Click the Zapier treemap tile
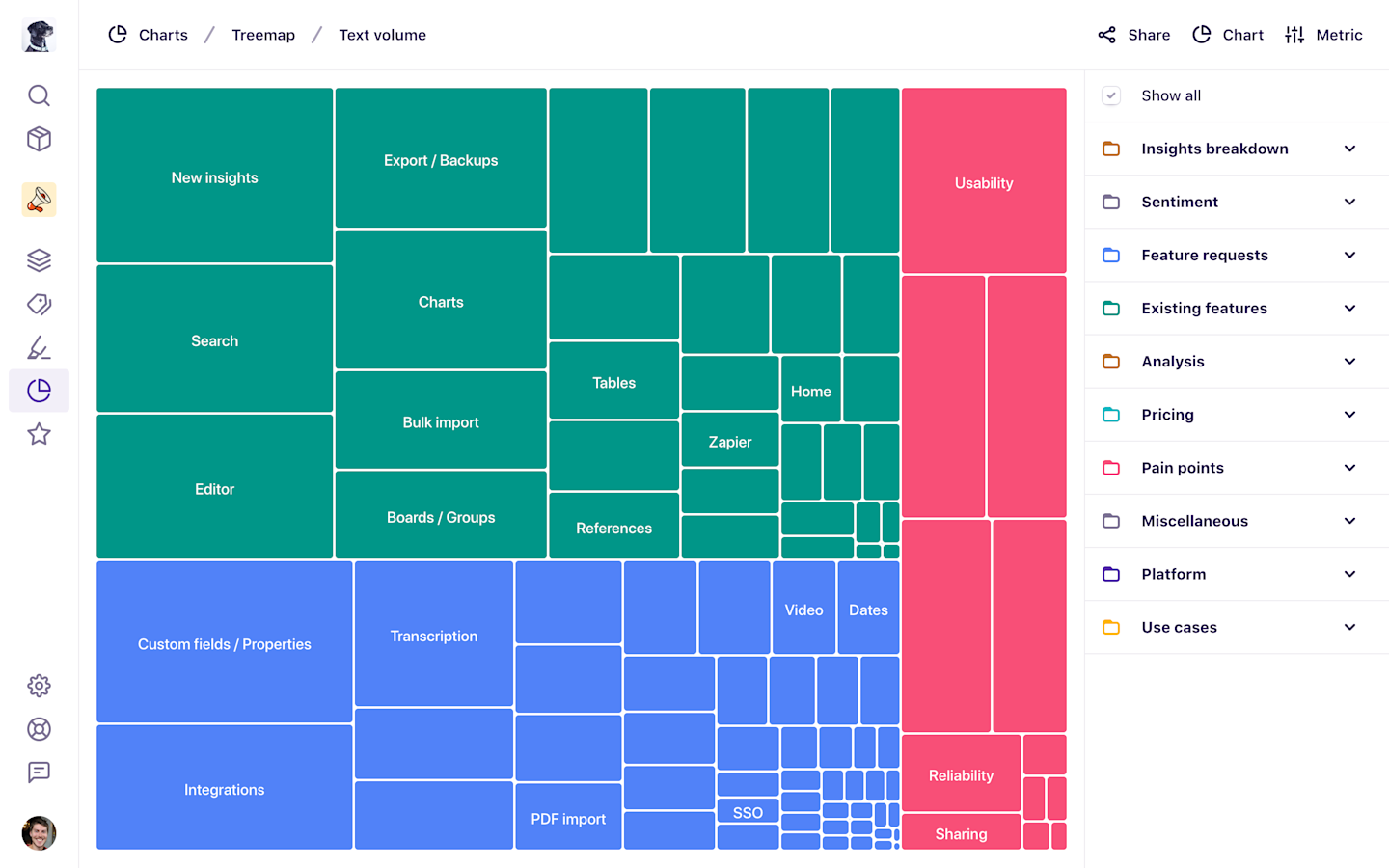The height and width of the screenshot is (868, 1389). [730, 440]
